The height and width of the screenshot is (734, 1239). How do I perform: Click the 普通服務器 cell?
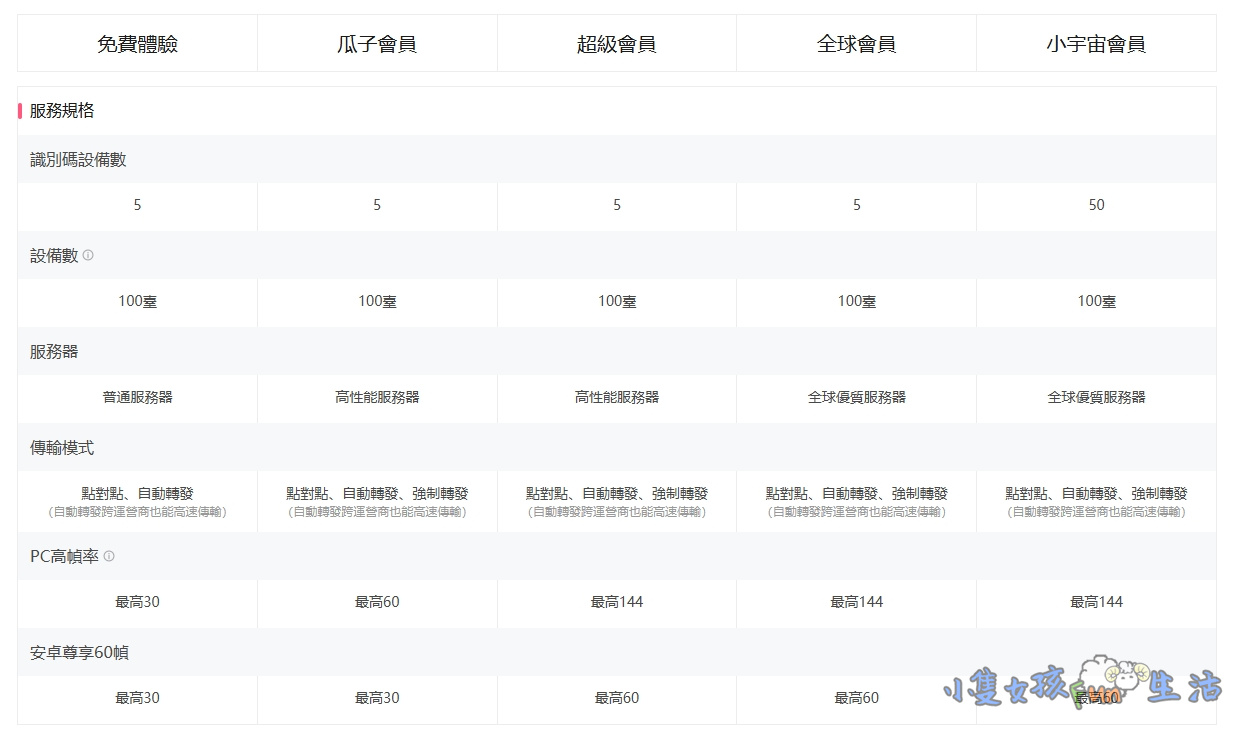[x=137, y=397]
